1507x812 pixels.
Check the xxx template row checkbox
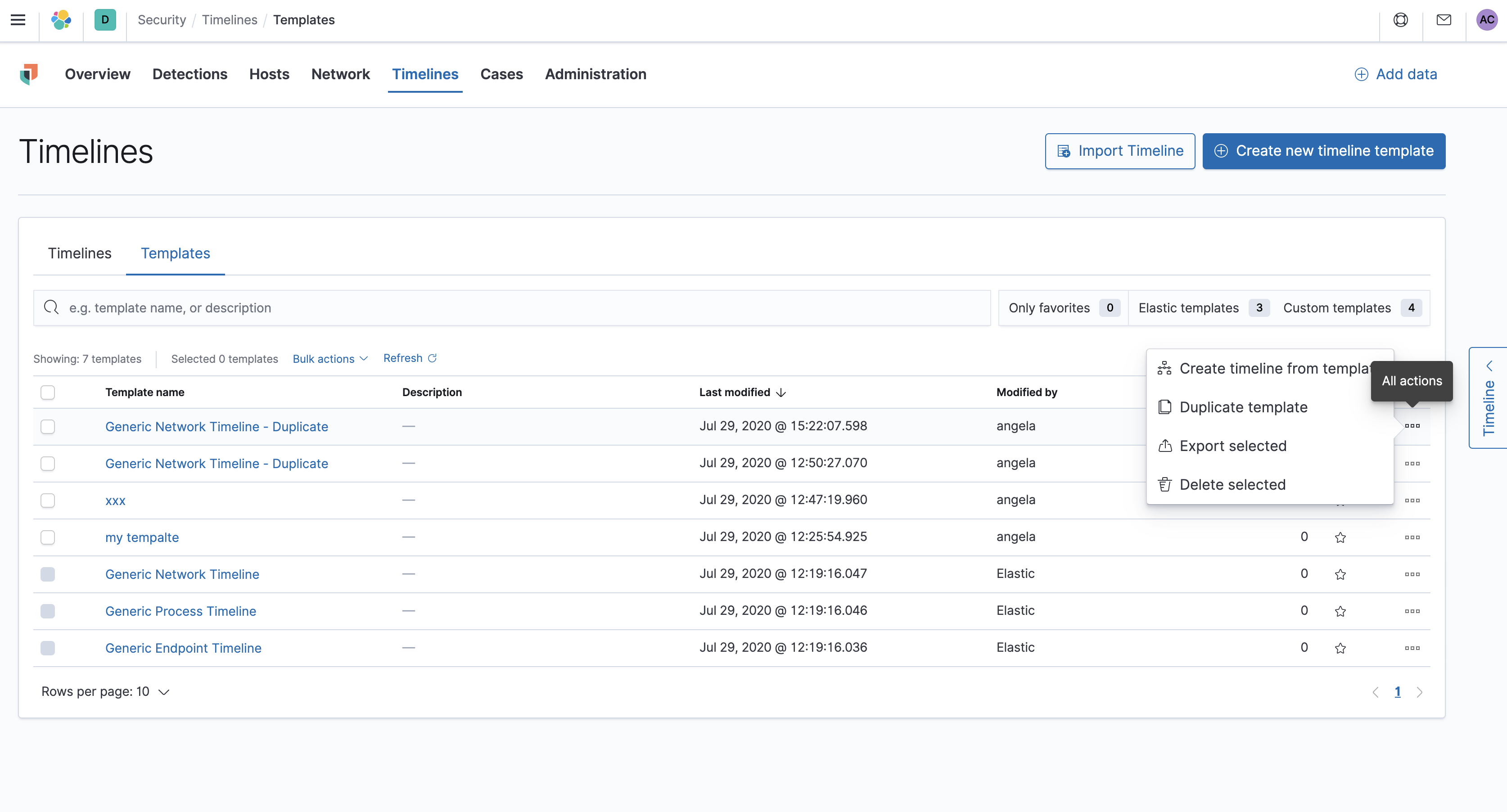(x=48, y=501)
